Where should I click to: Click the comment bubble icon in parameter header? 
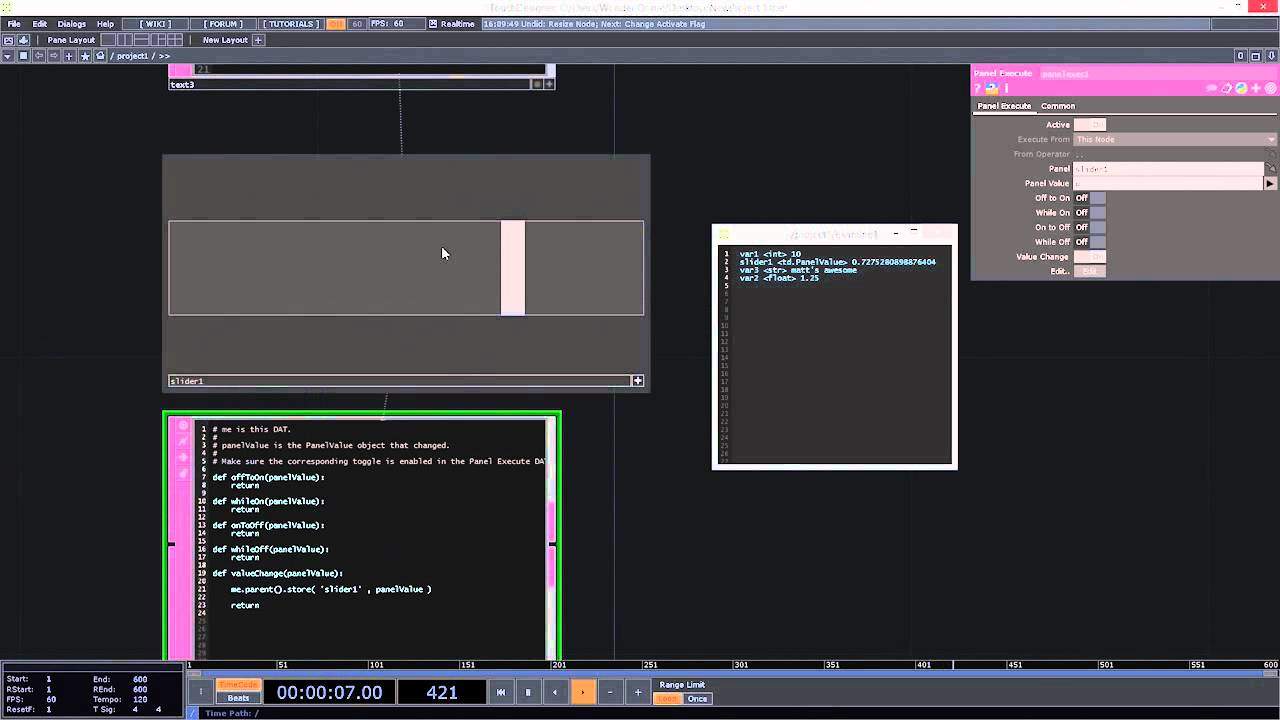tap(1212, 89)
